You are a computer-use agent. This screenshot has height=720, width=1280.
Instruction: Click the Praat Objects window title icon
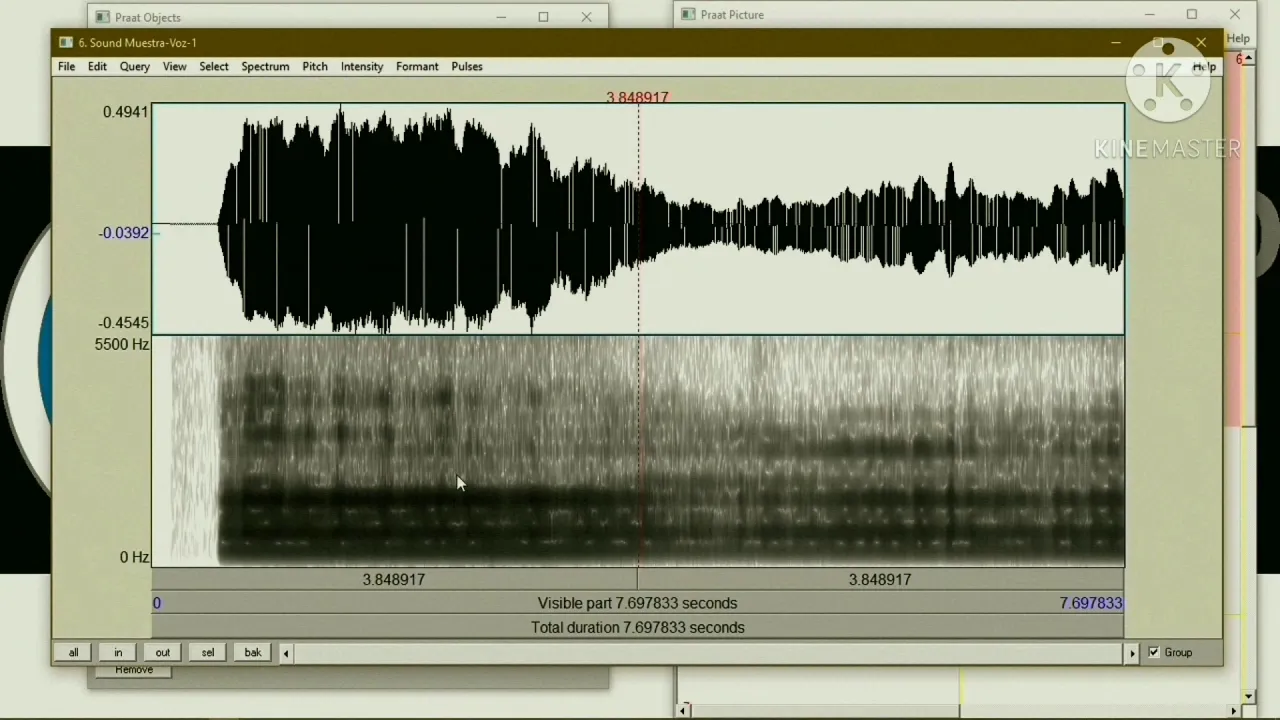(102, 17)
